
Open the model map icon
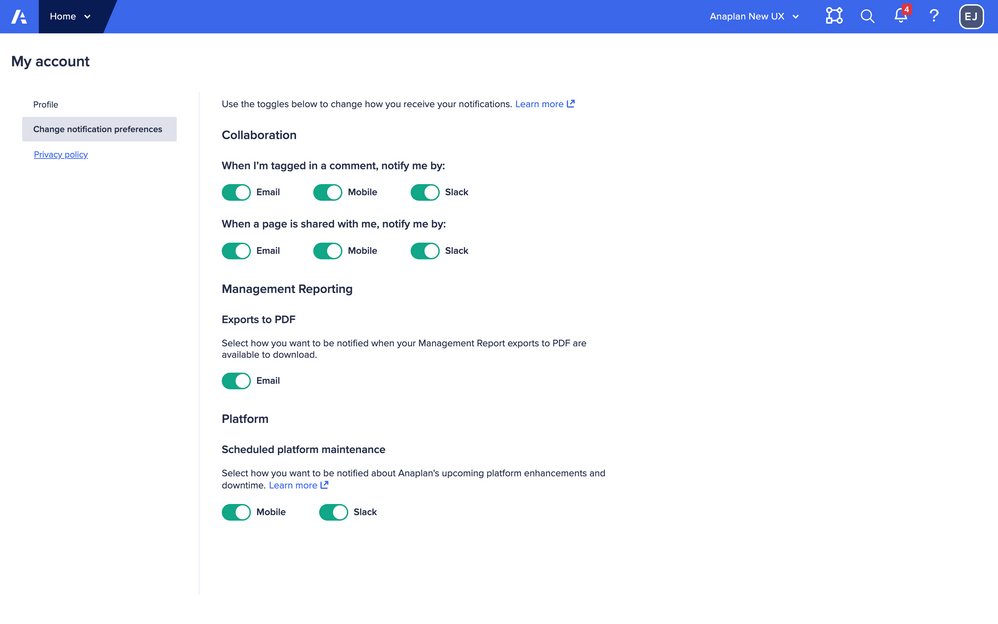834,16
